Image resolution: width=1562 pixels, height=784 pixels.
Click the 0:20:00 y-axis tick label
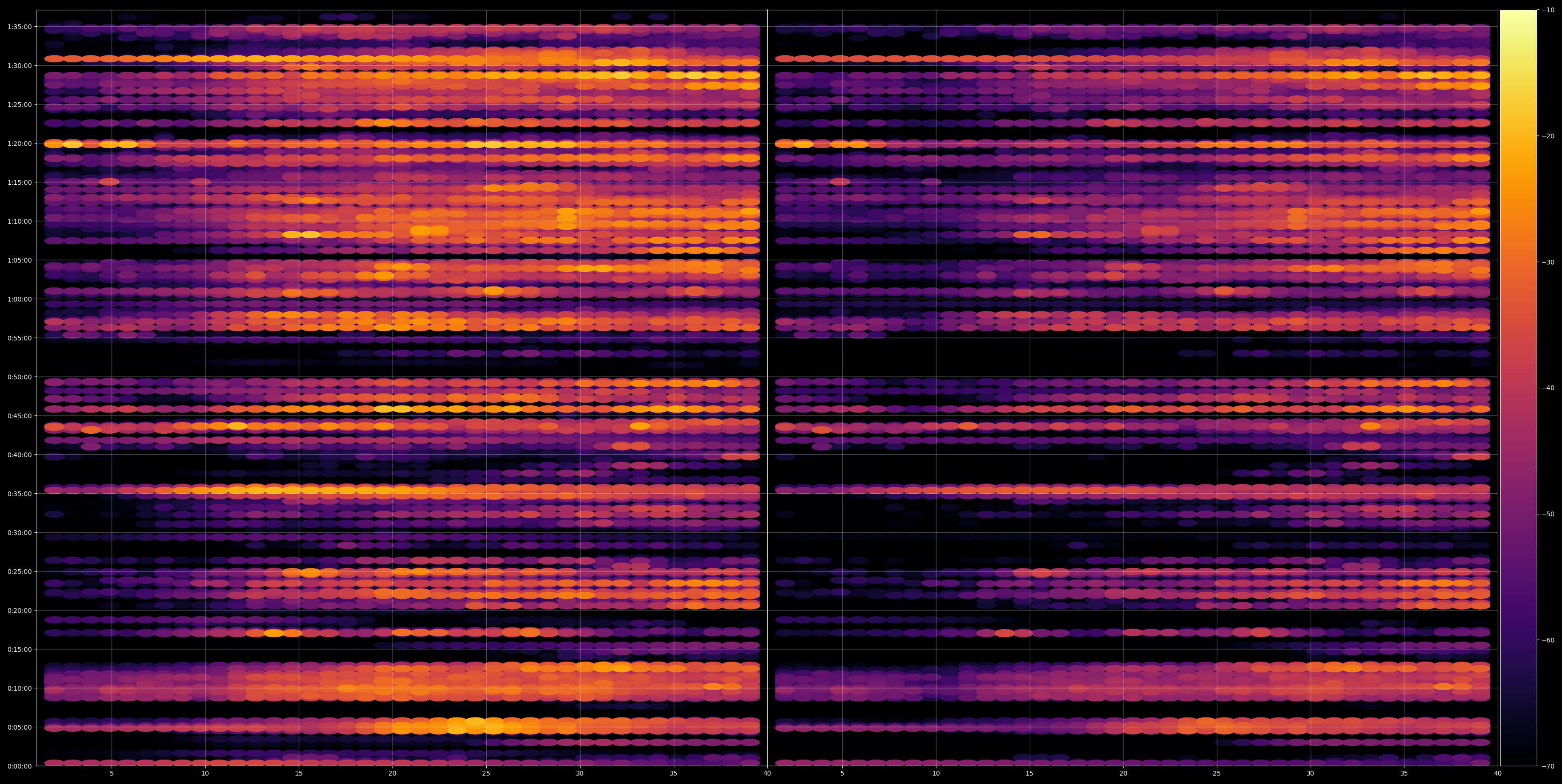click(x=19, y=610)
